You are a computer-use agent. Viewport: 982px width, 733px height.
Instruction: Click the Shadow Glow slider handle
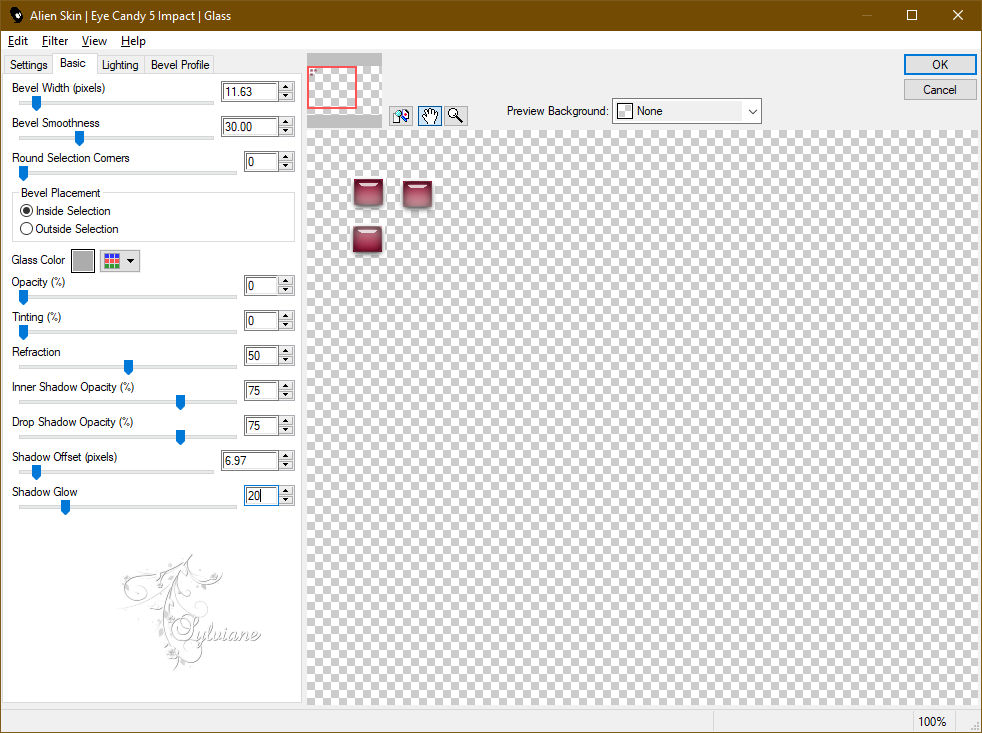65,508
